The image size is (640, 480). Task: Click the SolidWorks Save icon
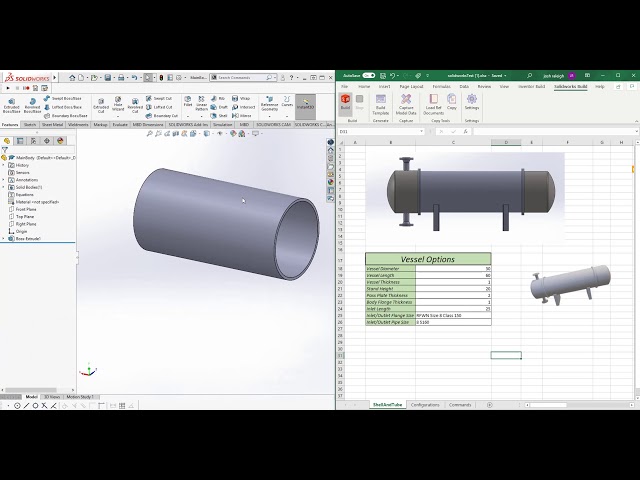tap(108, 77)
